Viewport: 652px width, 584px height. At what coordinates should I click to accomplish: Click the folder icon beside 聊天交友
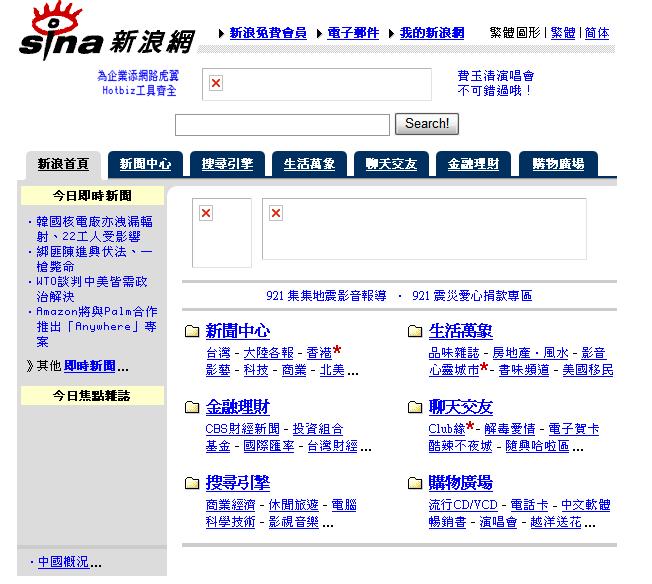[415, 407]
